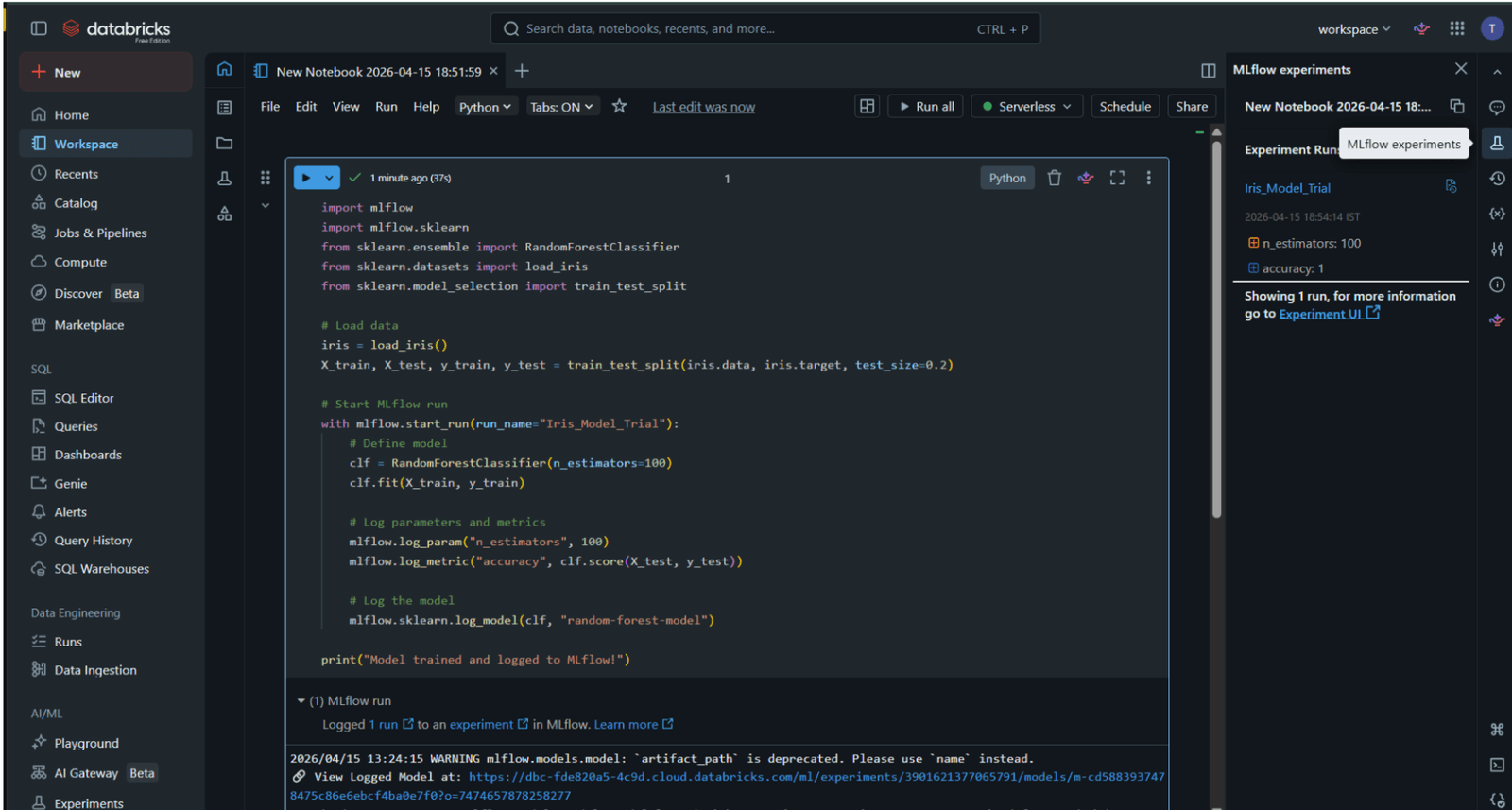Maximize the cell with fullscreen icon
The width and height of the screenshot is (1512, 810).
(x=1117, y=178)
